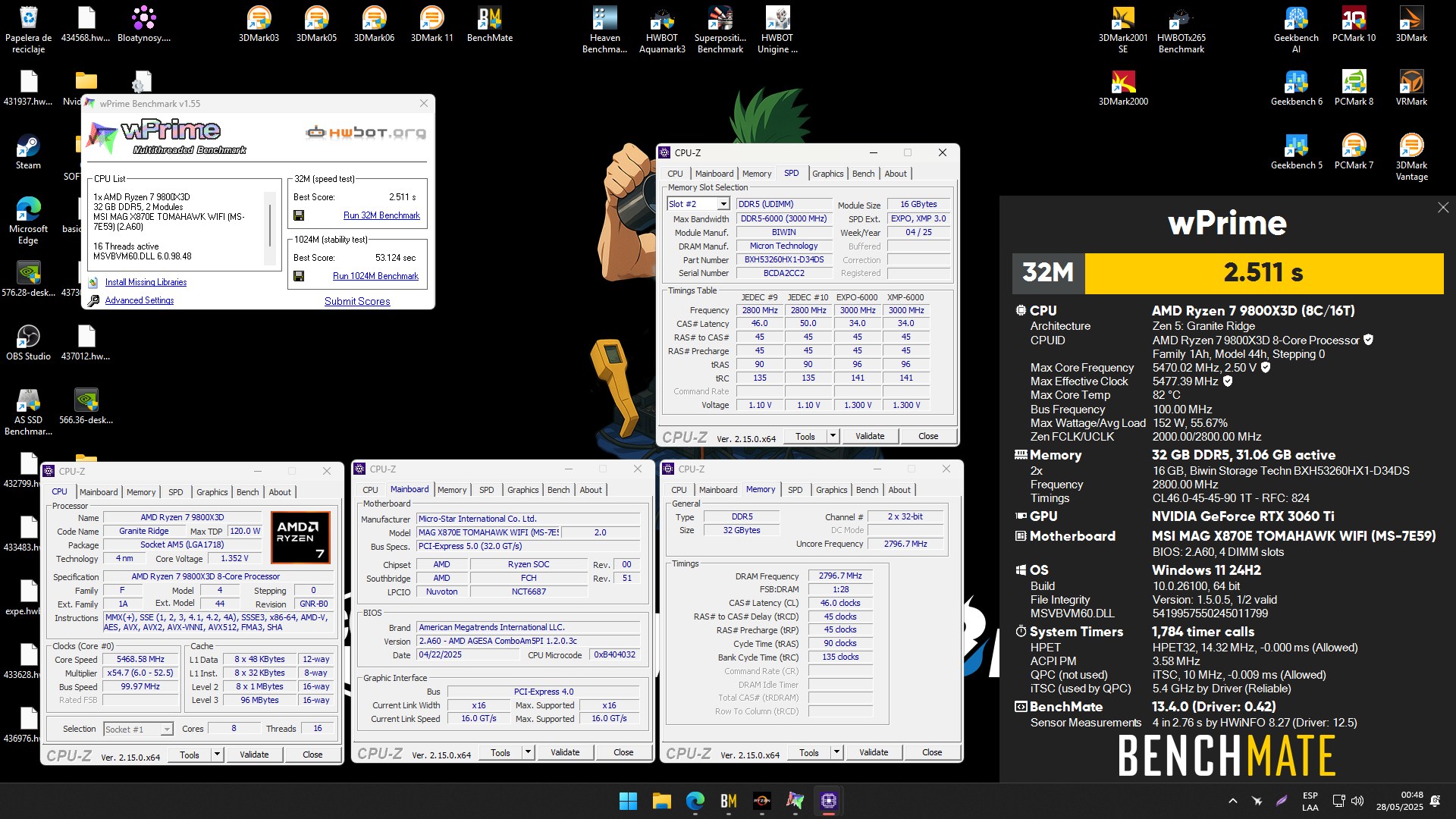The height and width of the screenshot is (819, 1456).
Task: Open the taskbar volume icon
Action: (1357, 801)
